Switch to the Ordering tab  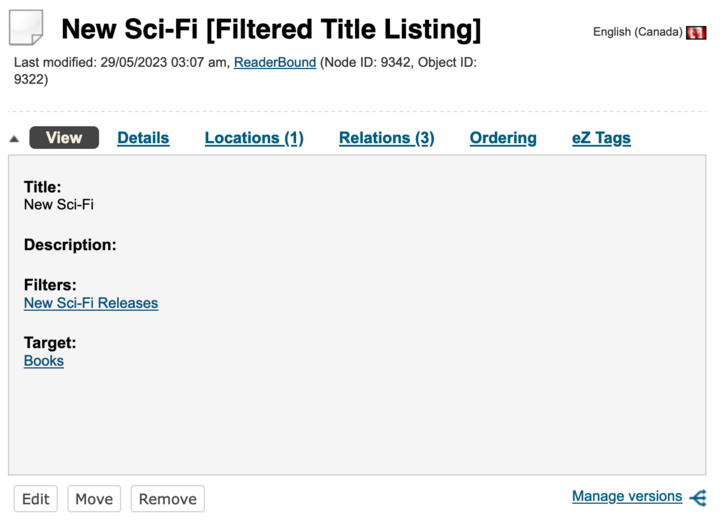tap(503, 138)
